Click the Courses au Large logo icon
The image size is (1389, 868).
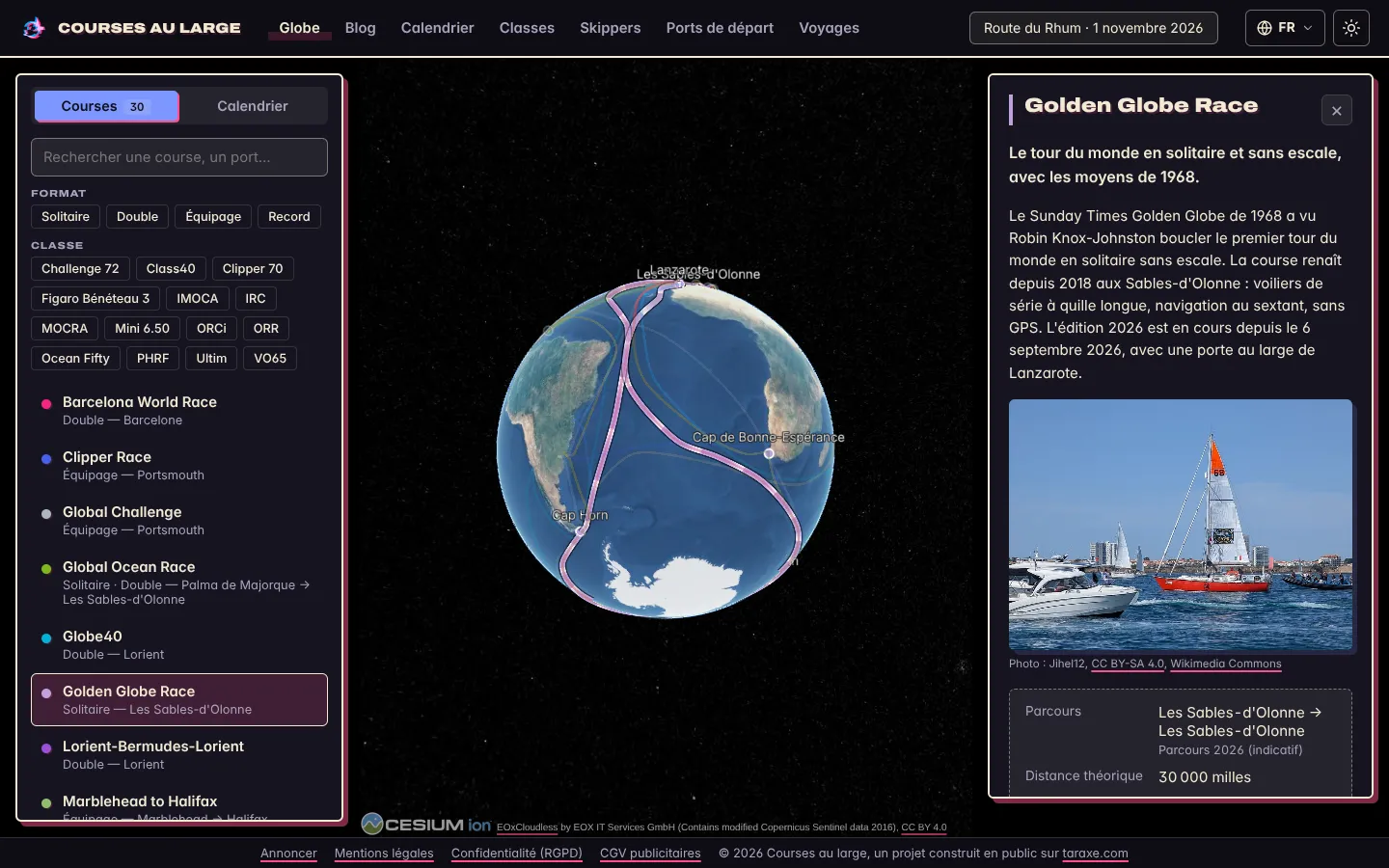(34, 28)
